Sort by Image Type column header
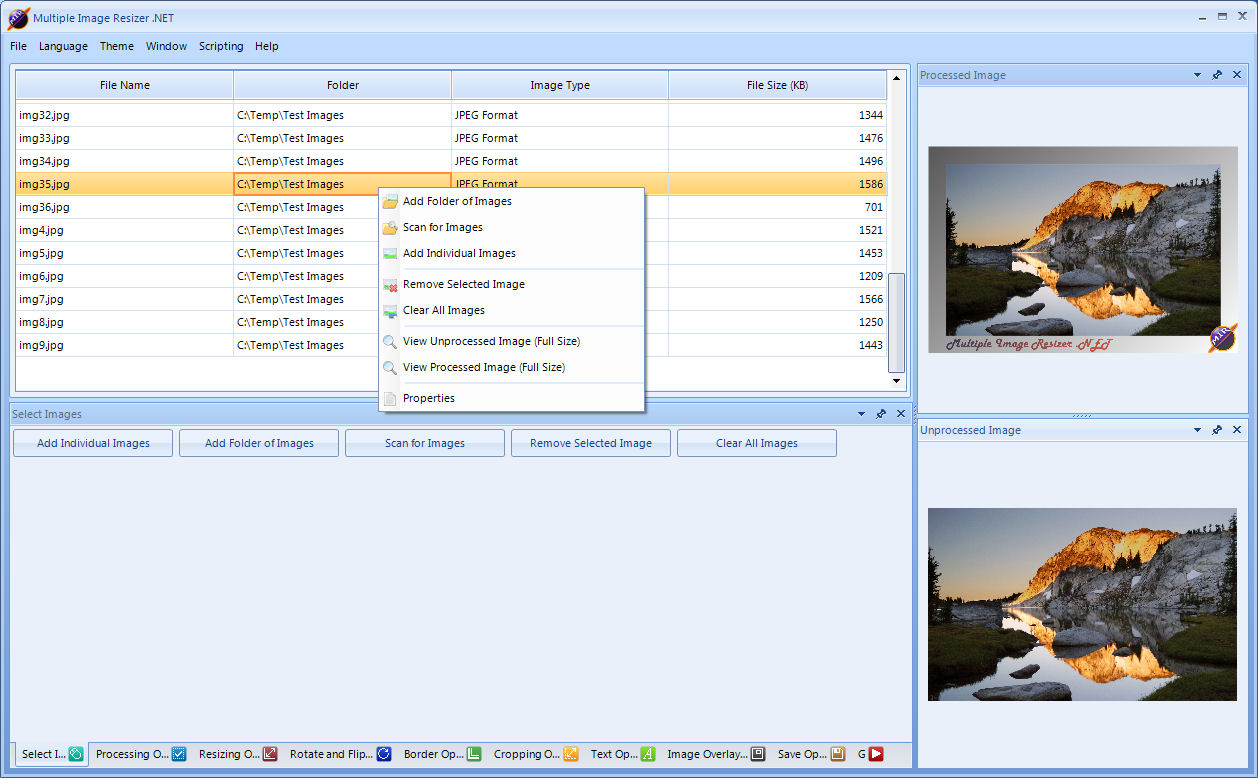This screenshot has width=1258, height=778. tap(560, 85)
